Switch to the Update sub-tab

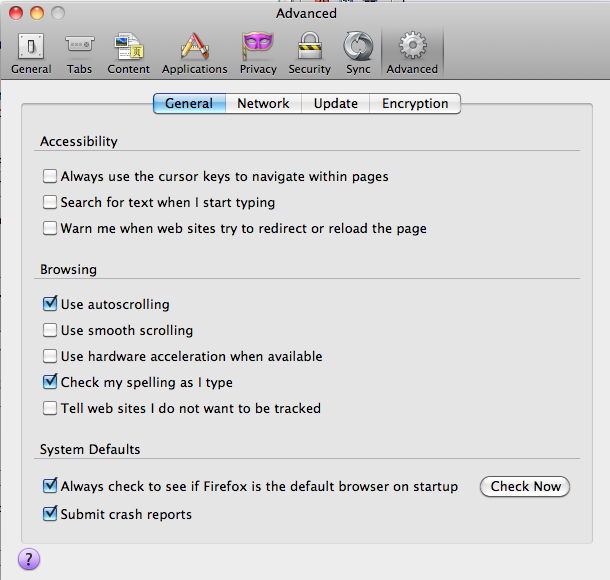pyautogui.click(x=335, y=103)
